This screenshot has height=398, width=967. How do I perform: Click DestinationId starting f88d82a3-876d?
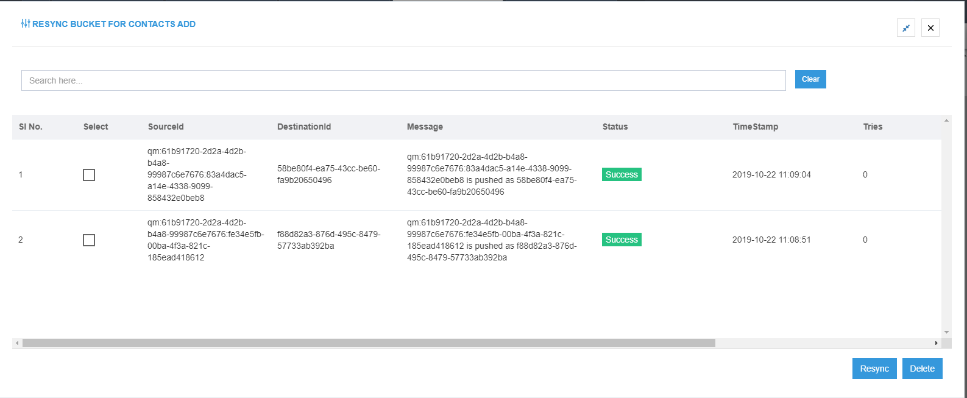329,239
